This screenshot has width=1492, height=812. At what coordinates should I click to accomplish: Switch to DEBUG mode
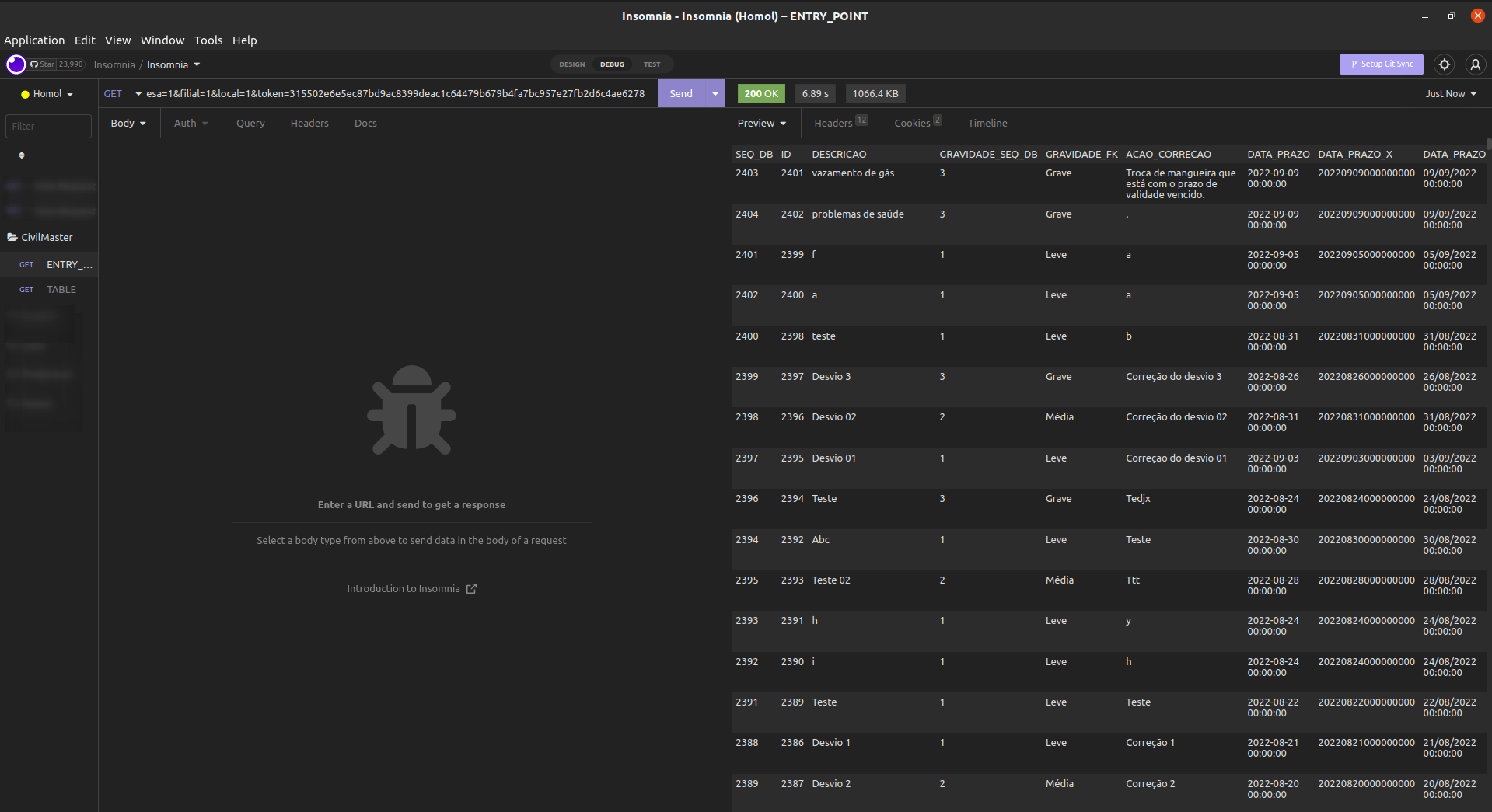612,64
